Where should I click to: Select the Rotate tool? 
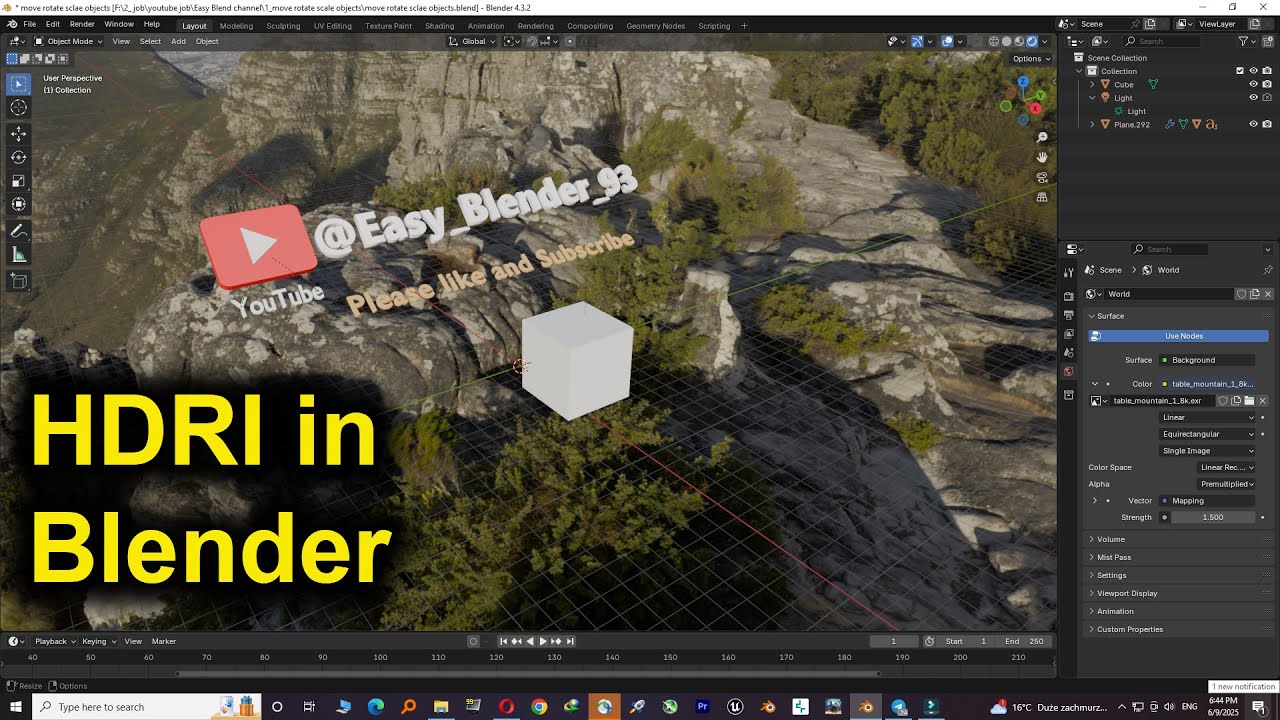pyautogui.click(x=19, y=157)
